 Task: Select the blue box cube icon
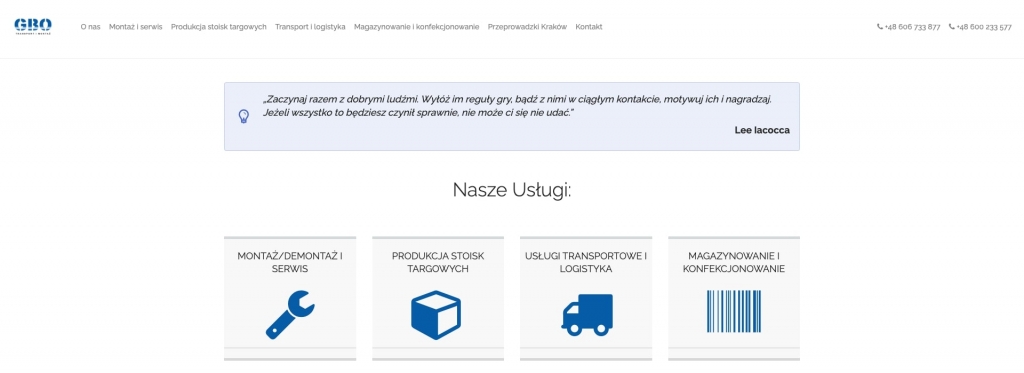[x=436, y=314]
